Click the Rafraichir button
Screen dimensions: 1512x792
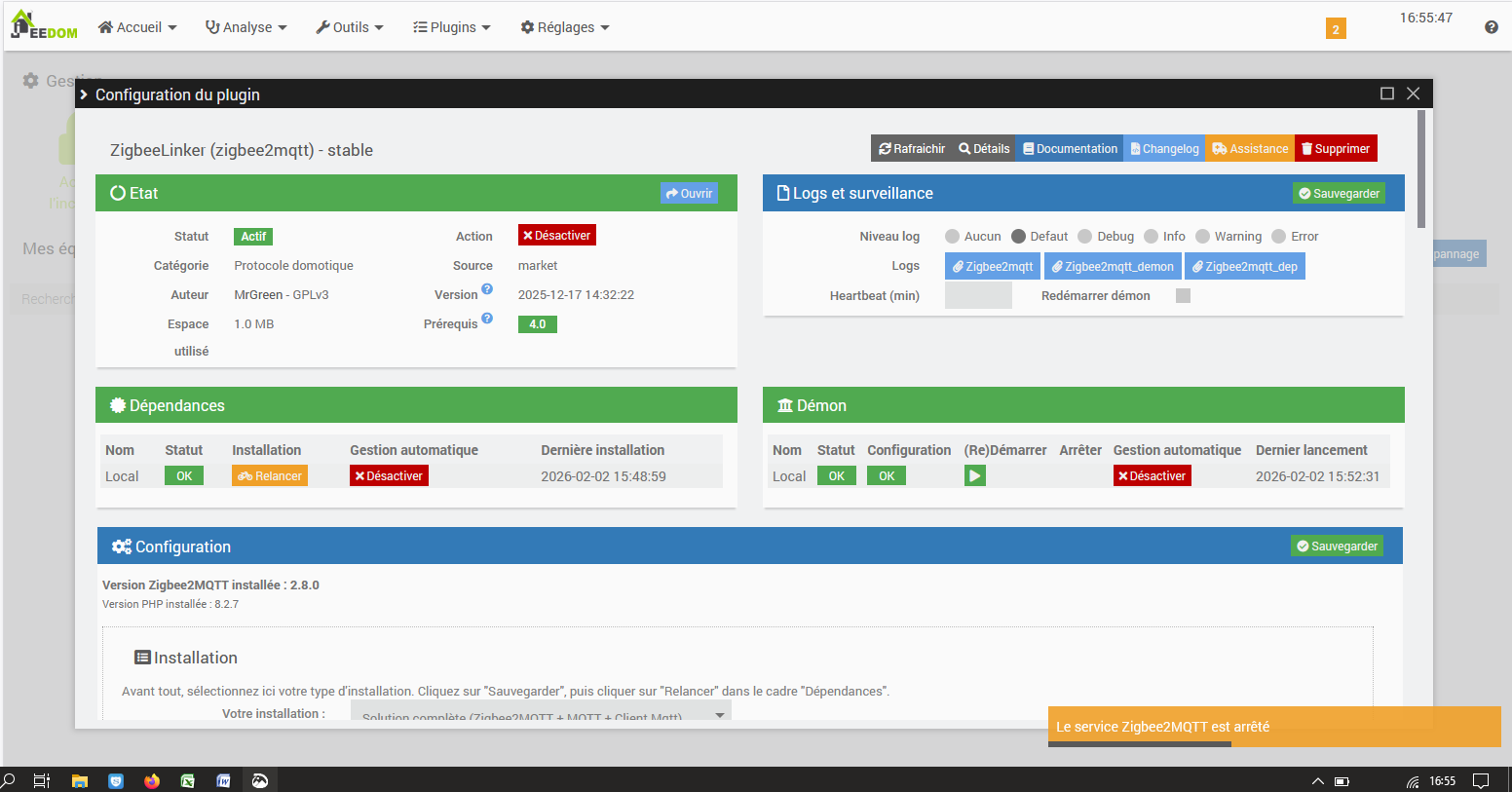(x=912, y=149)
